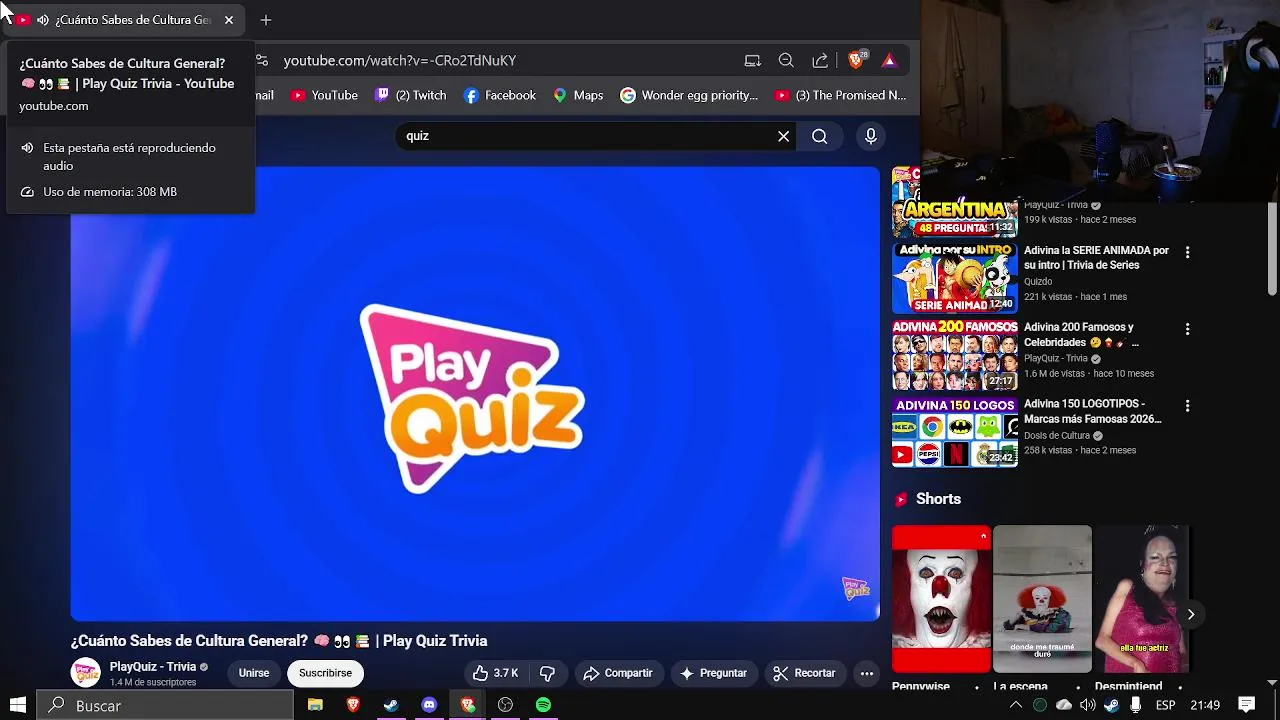The width and height of the screenshot is (1280, 720).
Task: Open the Wonder egg priority bookmark
Action: pos(689,95)
